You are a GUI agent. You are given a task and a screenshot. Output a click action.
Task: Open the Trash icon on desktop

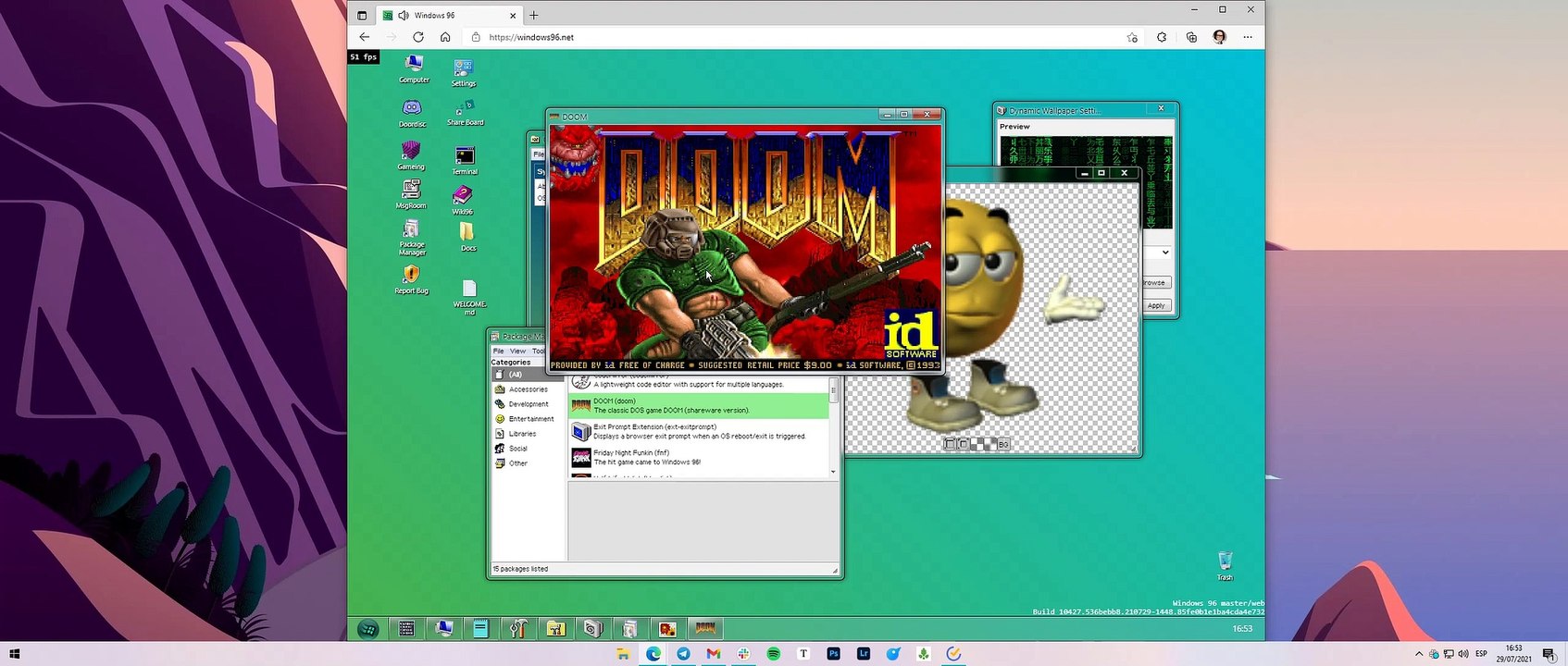coord(1225,565)
